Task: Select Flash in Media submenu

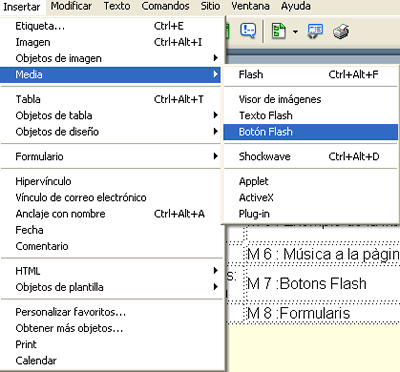Action: pyautogui.click(x=311, y=74)
